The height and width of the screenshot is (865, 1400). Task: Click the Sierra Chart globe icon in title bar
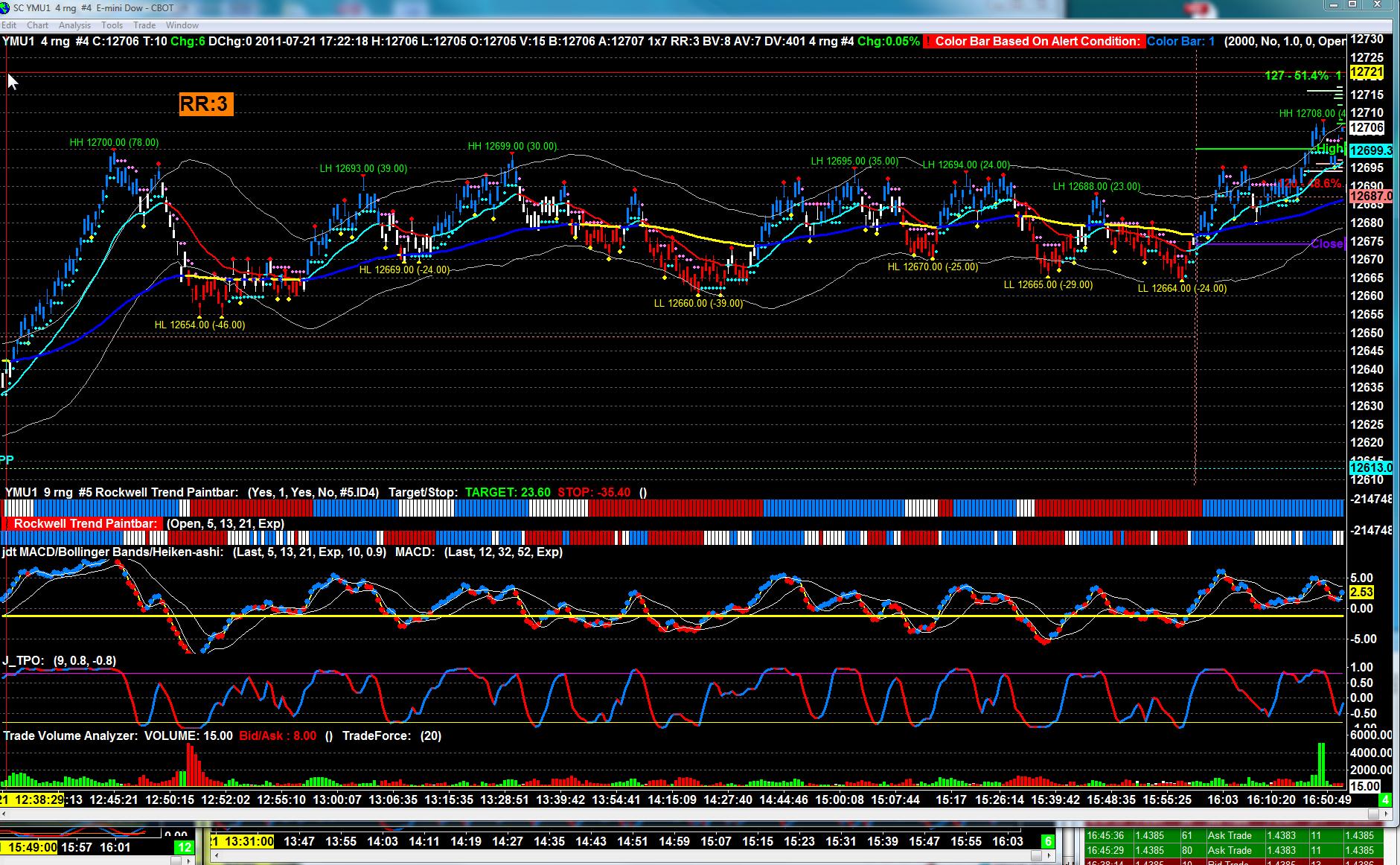coord(6,8)
